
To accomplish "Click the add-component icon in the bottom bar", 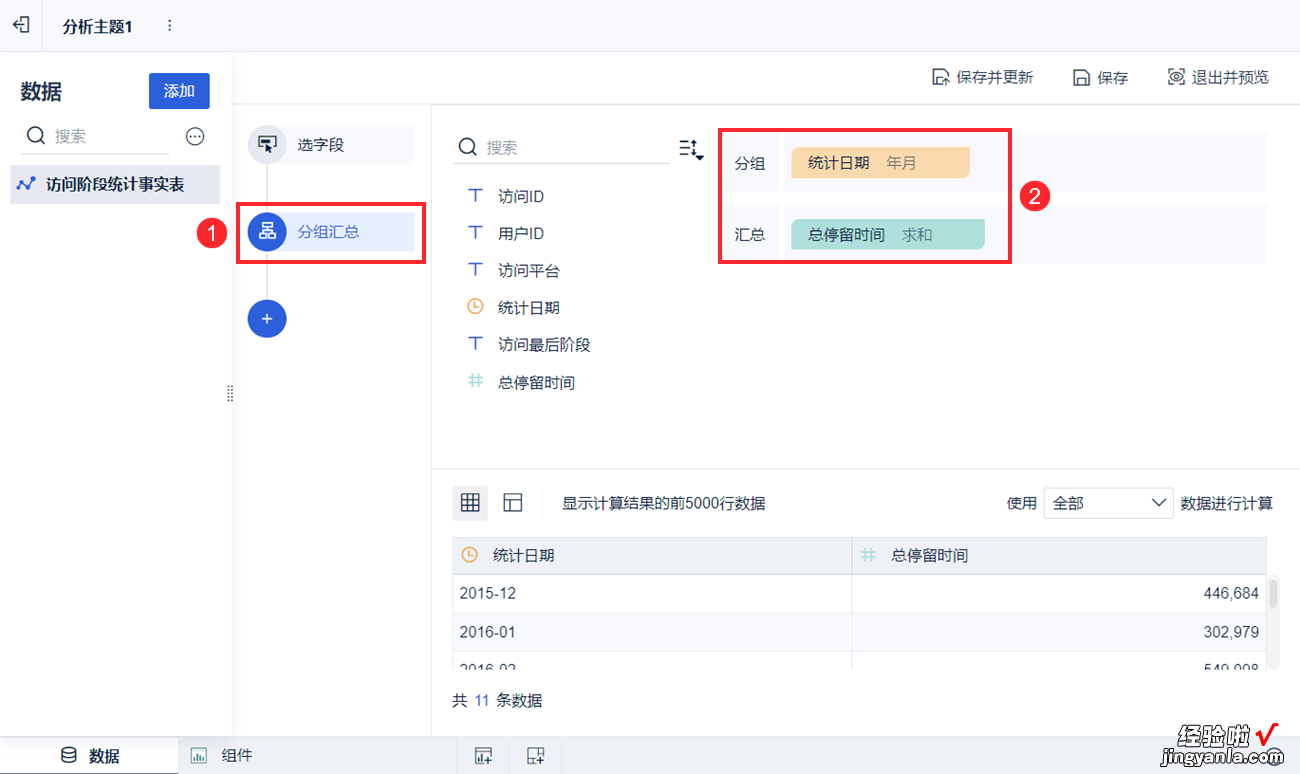I will pos(483,756).
